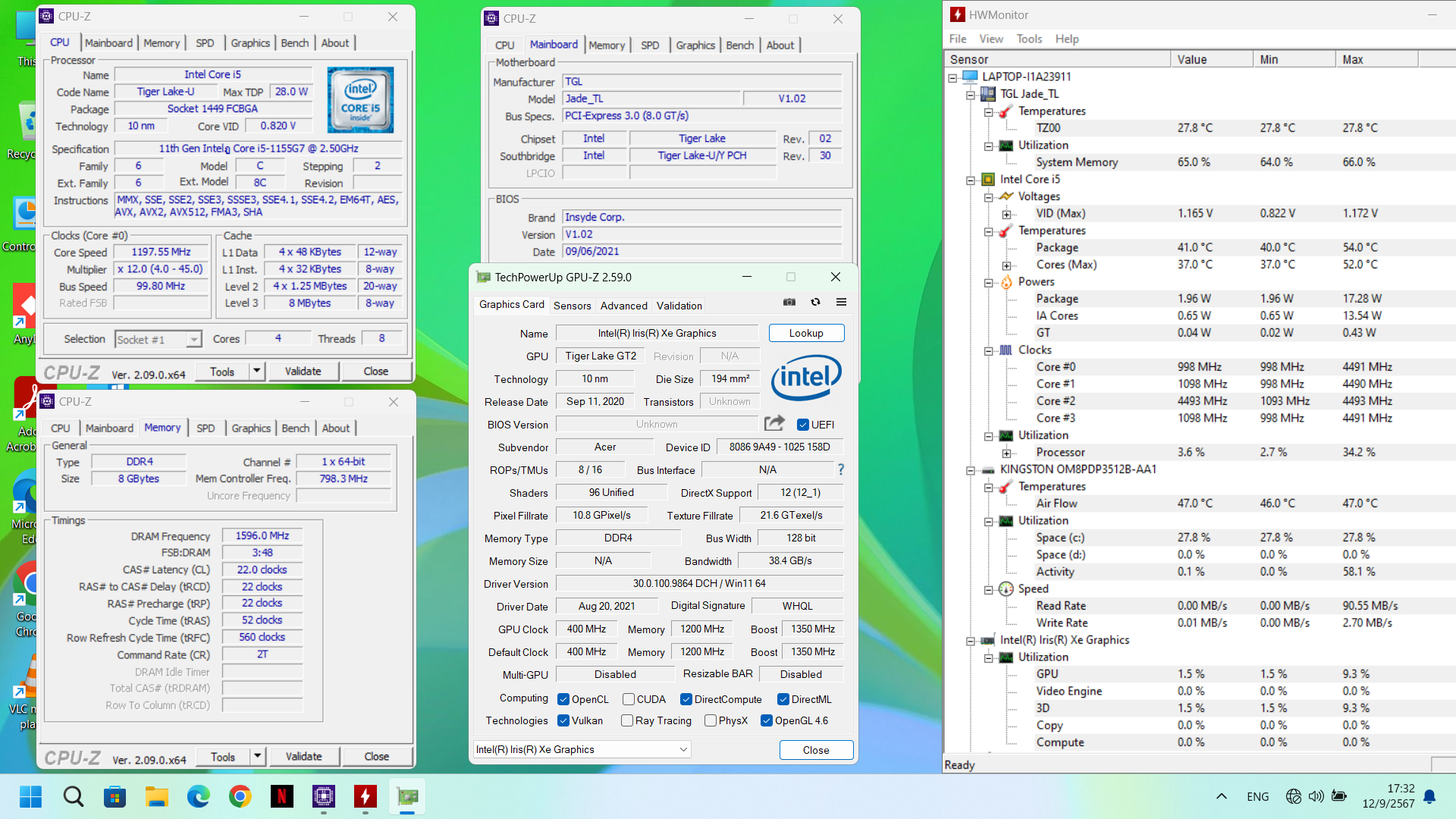Click the GPU-Z refresh icon
This screenshot has width=1456, height=819.
point(815,302)
